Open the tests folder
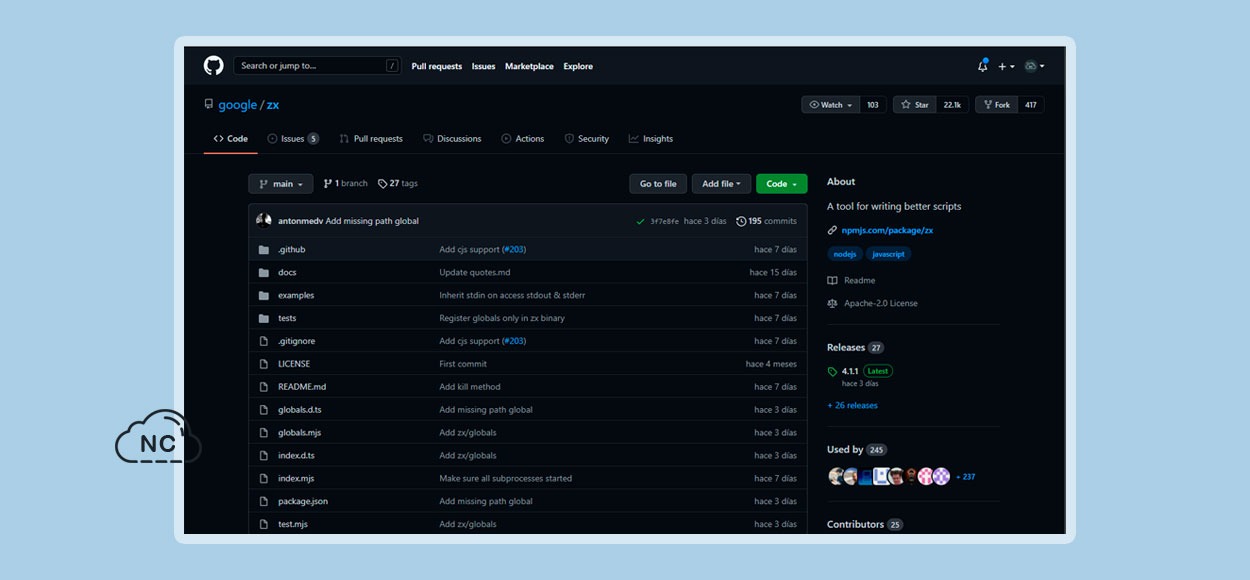Viewport: 1250px width, 580px height. (287, 319)
